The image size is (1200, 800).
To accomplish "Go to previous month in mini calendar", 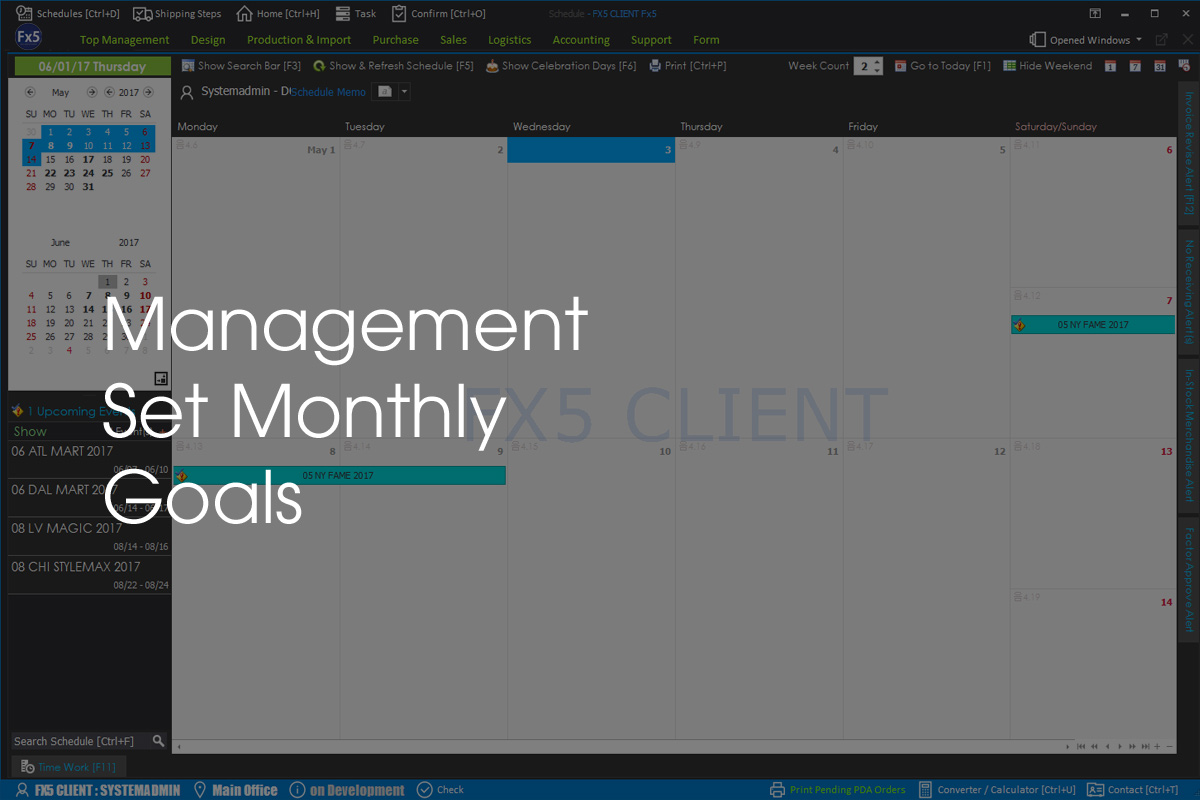I will click(x=31, y=92).
